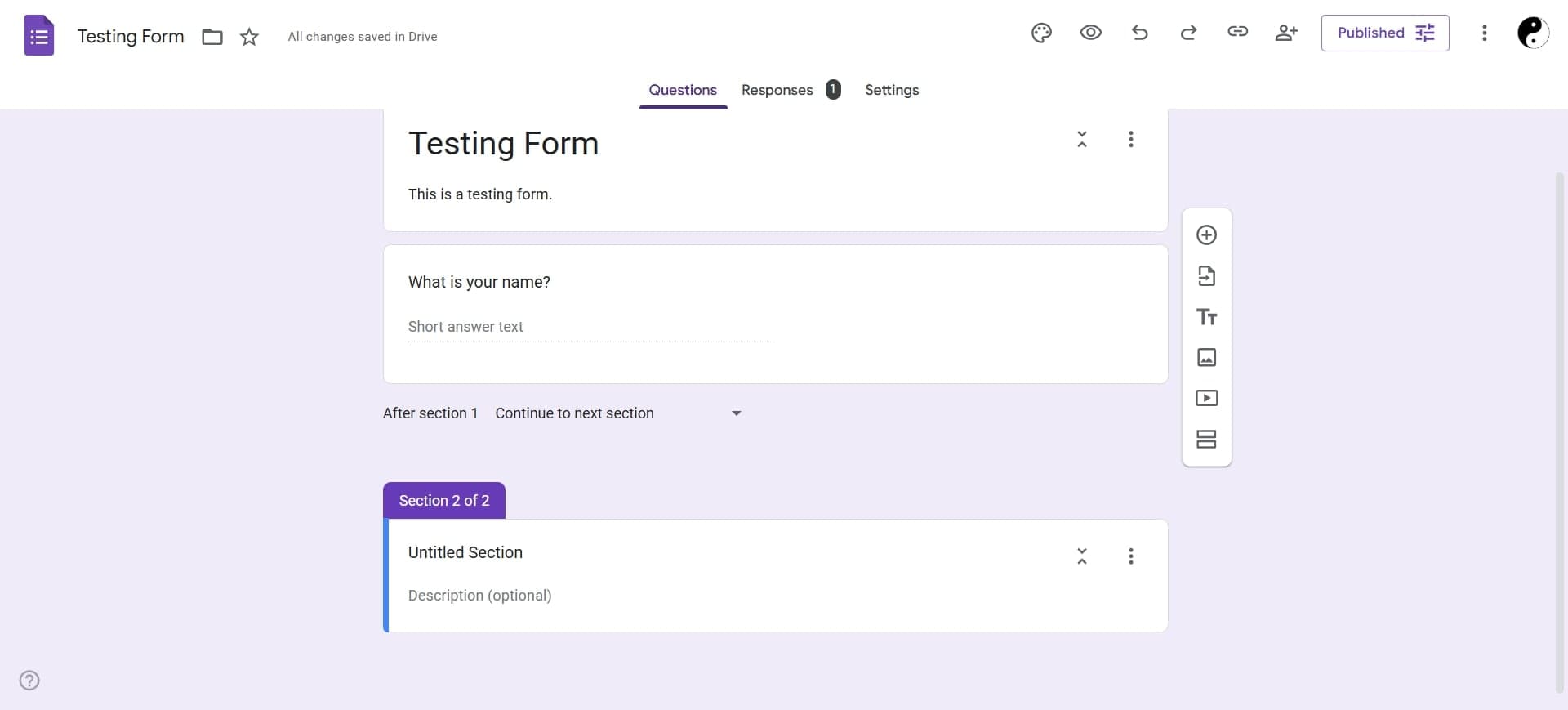Open the Continue to next section dropdown
The image size is (1568, 710).
click(618, 413)
